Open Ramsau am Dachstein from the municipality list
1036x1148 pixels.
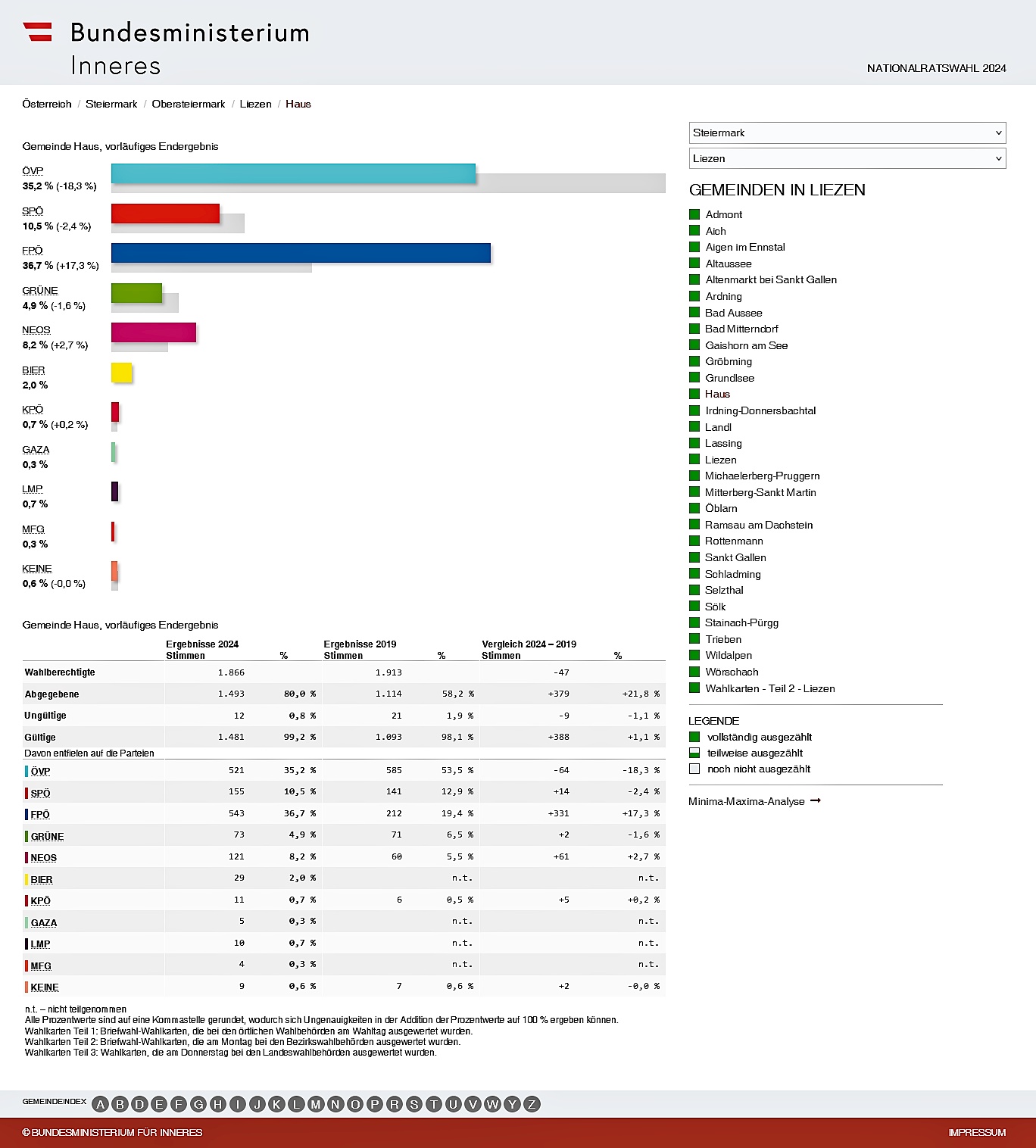(x=758, y=525)
